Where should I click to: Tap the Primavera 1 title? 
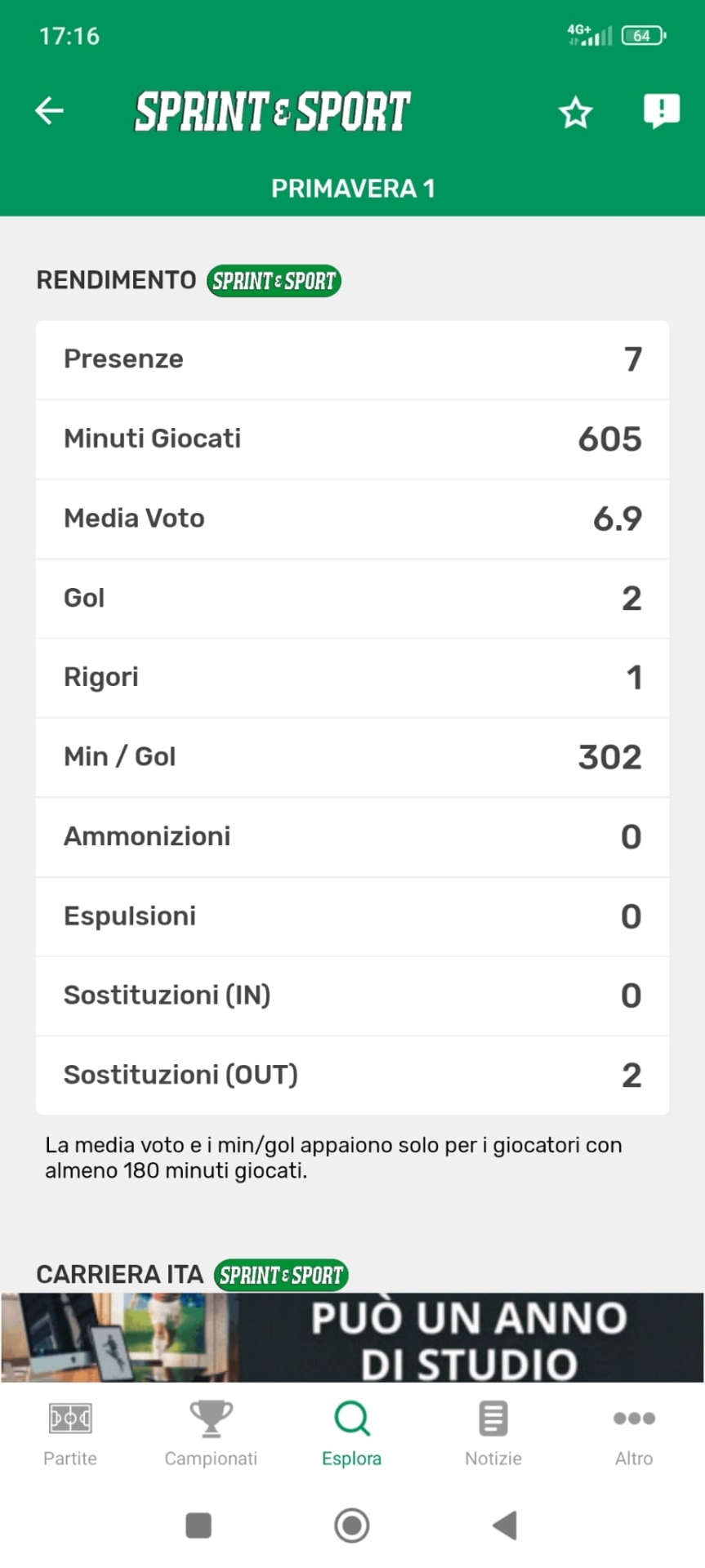(x=352, y=189)
